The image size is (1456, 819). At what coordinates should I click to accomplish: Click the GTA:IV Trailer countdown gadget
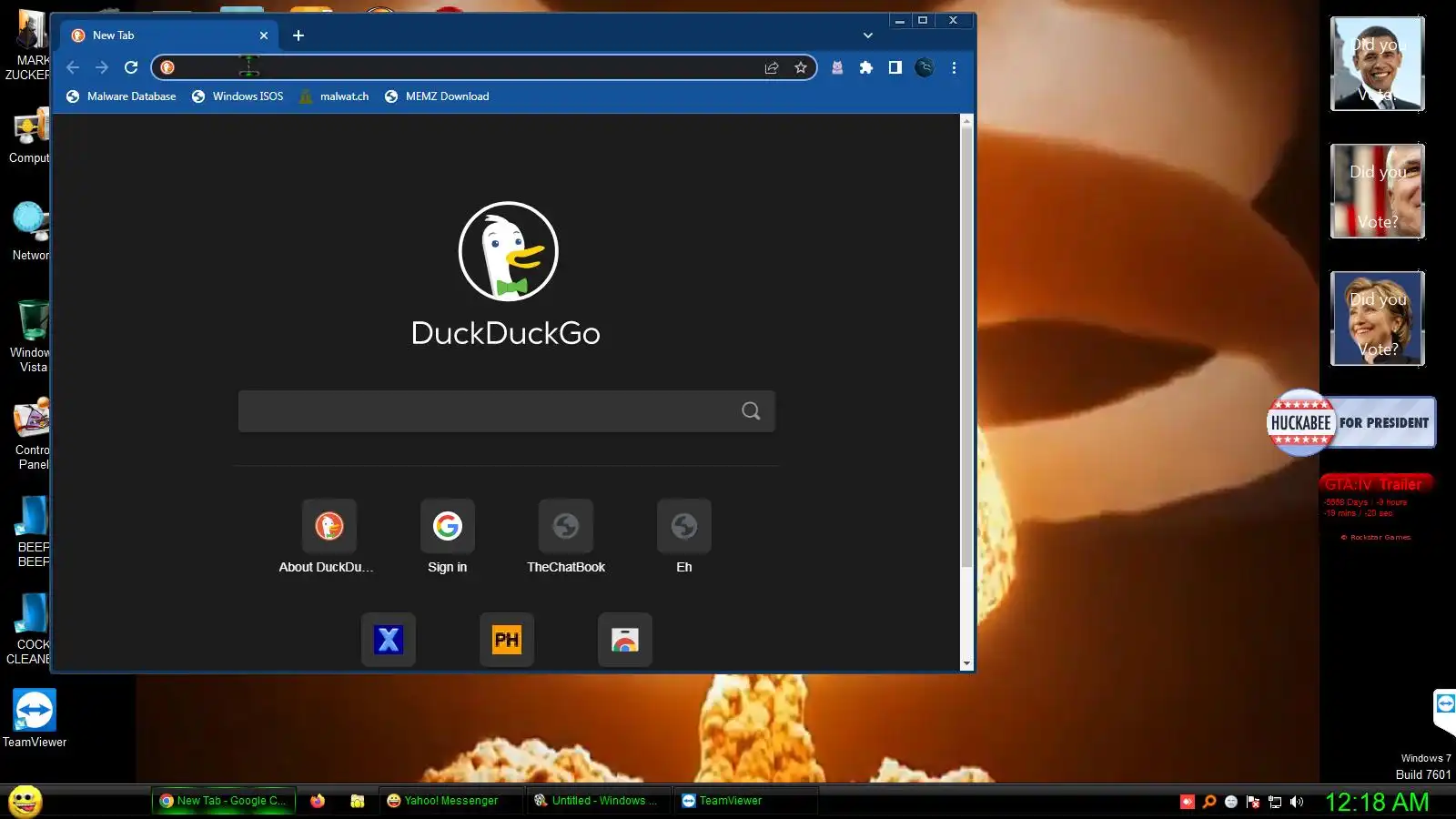coord(1376,508)
